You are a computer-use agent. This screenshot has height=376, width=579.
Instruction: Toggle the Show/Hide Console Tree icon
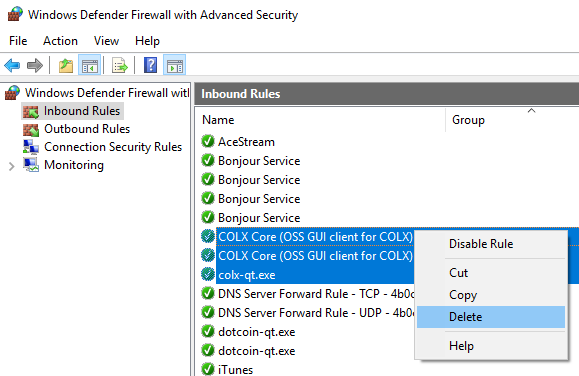pos(89,66)
